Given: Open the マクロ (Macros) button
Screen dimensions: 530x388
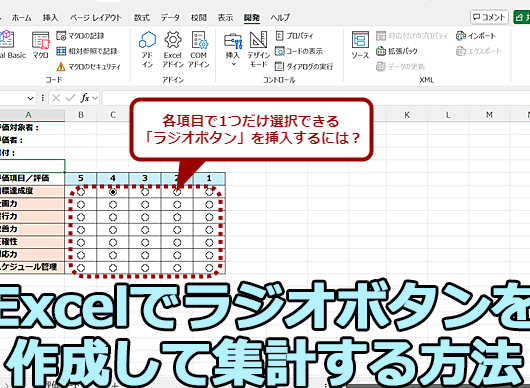Looking at the screenshot, I should tap(41, 45).
